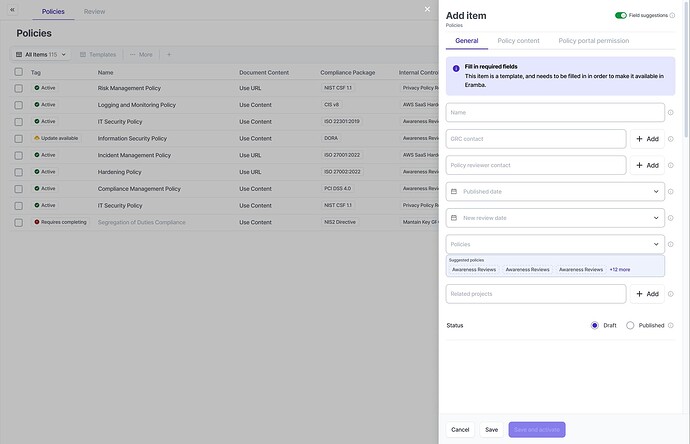Image resolution: width=690 pixels, height=444 pixels.
Task: Select the Draft status radio button
Action: 595,325
